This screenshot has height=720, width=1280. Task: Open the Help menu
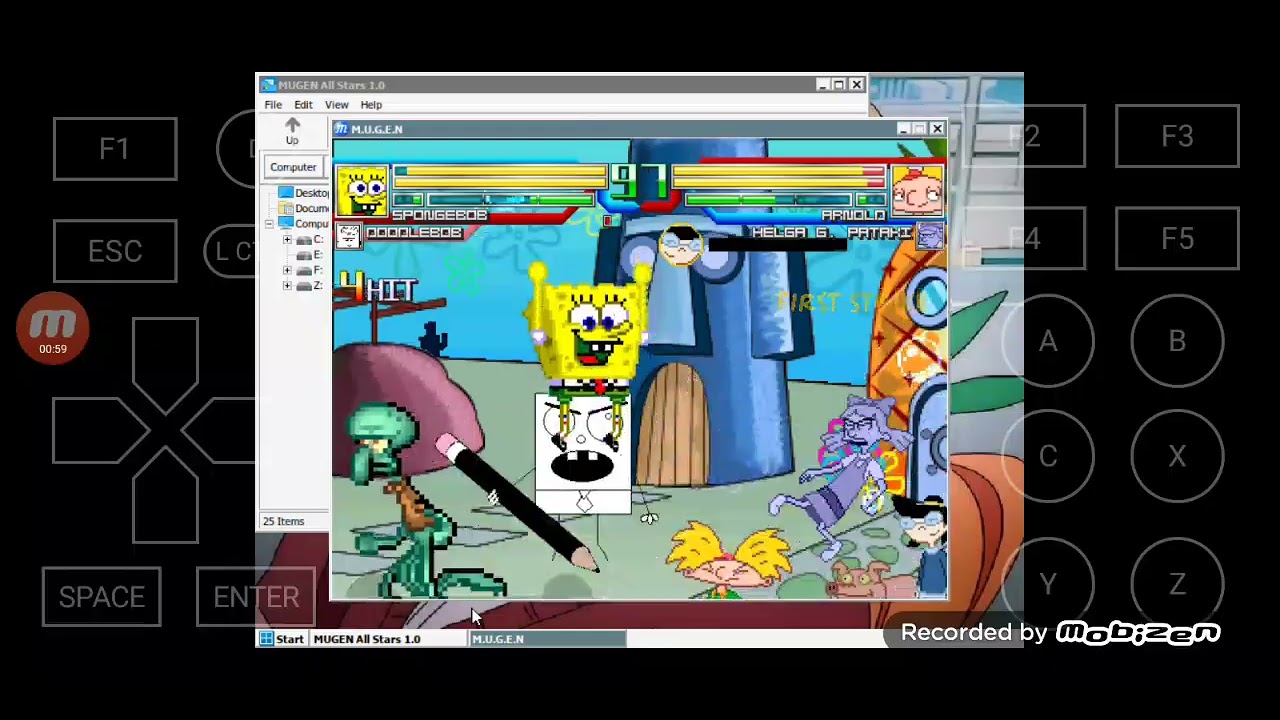[371, 105]
